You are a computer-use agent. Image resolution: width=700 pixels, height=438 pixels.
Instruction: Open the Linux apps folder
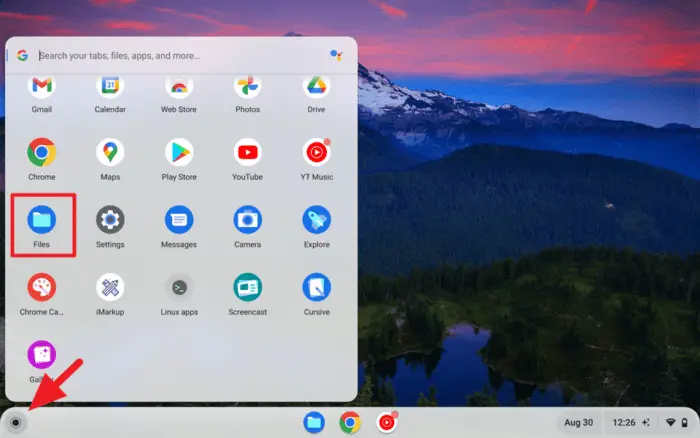click(x=179, y=287)
